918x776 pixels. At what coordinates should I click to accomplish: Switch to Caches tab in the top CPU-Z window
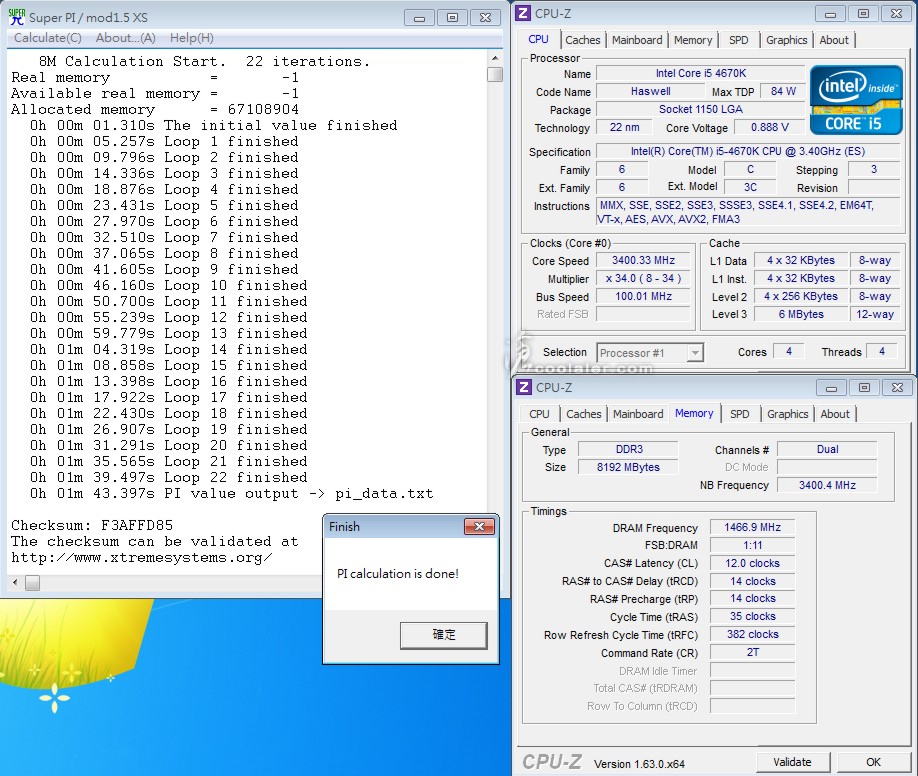pyautogui.click(x=583, y=40)
